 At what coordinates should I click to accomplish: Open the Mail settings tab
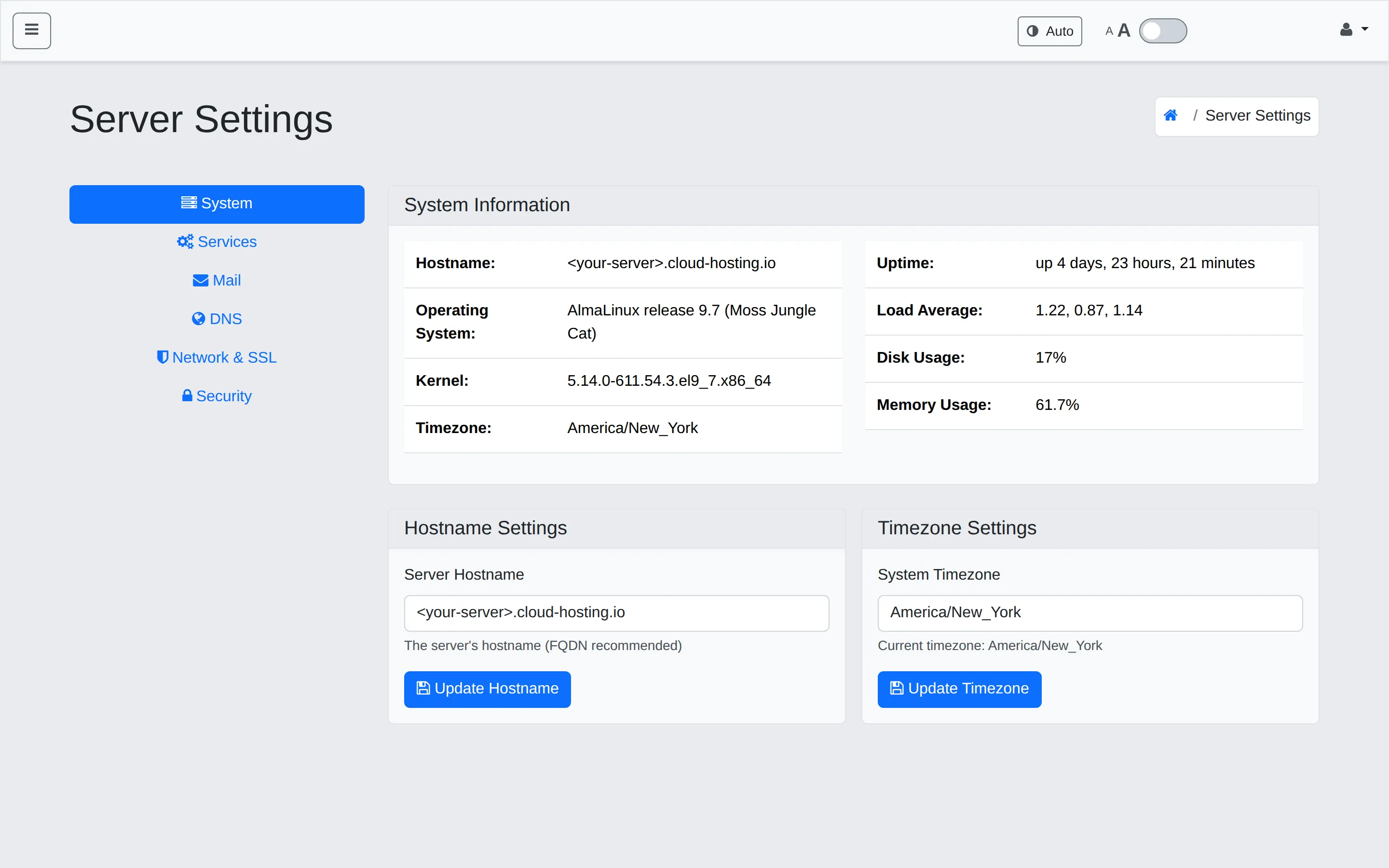click(x=217, y=280)
